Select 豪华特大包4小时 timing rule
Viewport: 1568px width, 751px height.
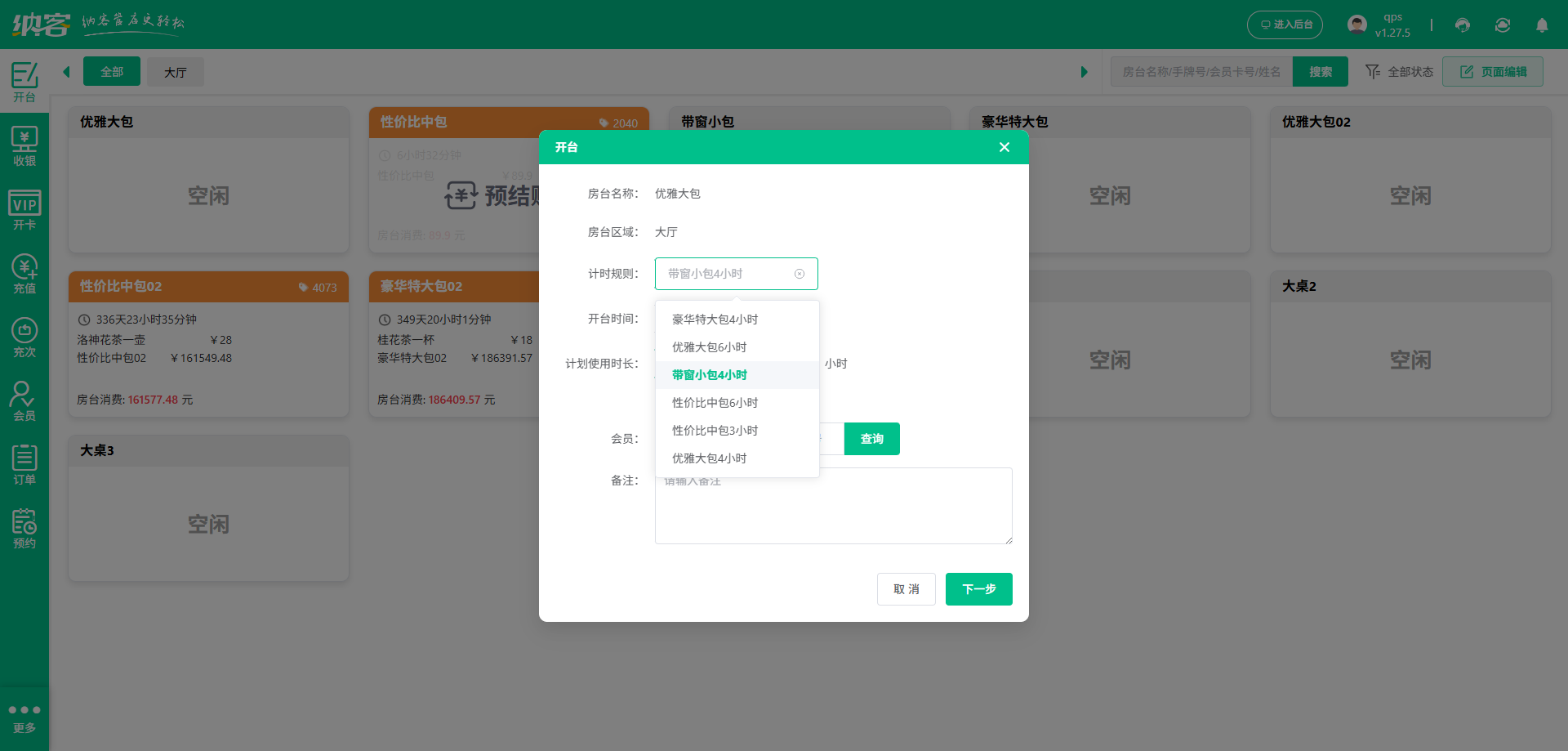tap(717, 319)
